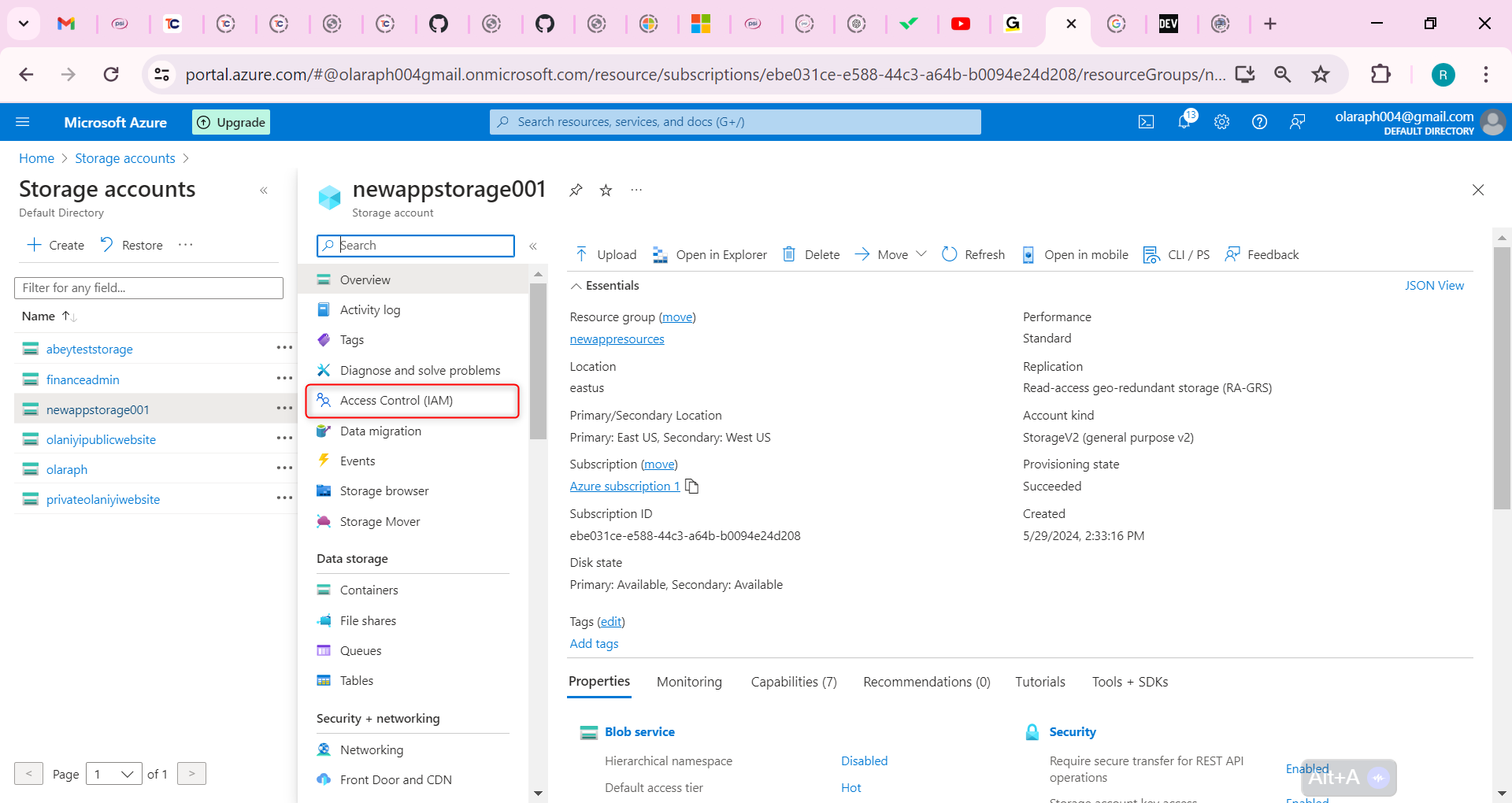Switch to the Tutorials tab

1040,682
